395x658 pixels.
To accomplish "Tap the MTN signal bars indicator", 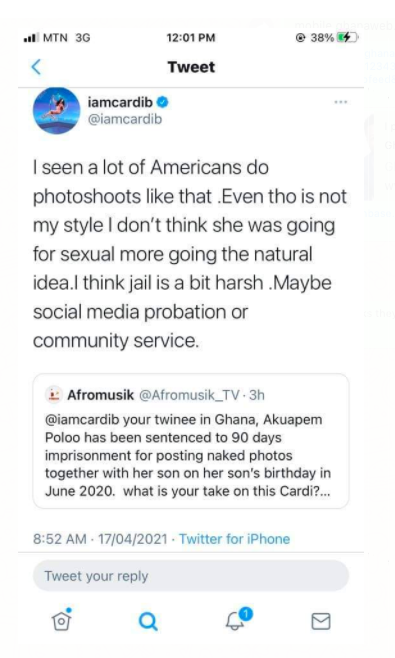I will (31, 38).
